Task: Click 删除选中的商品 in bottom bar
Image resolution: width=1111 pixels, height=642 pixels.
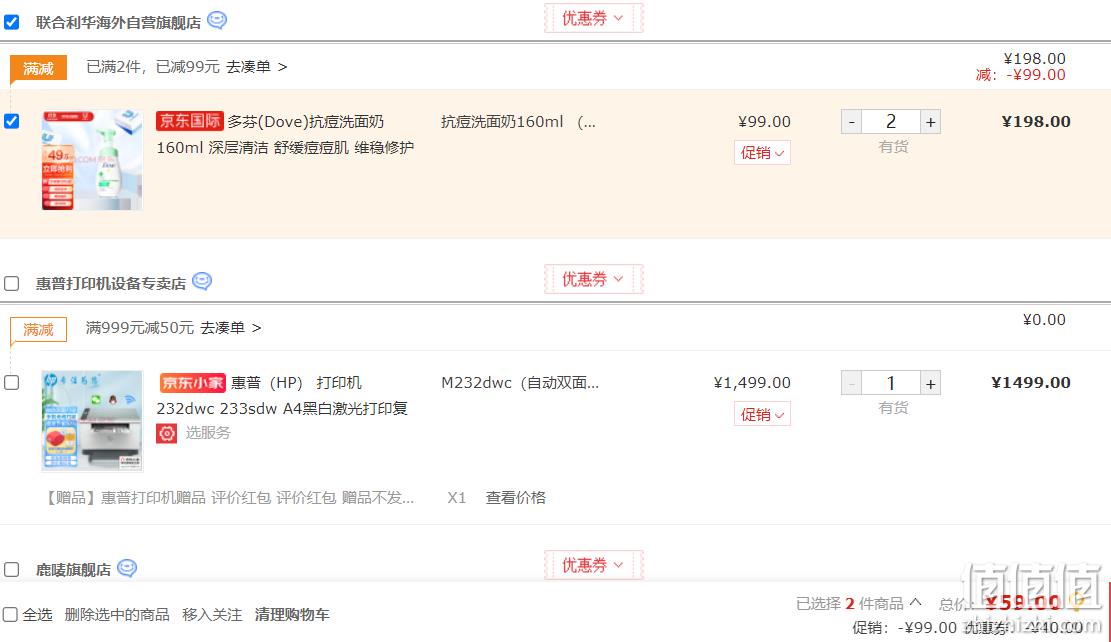Action: pyautogui.click(x=117, y=614)
